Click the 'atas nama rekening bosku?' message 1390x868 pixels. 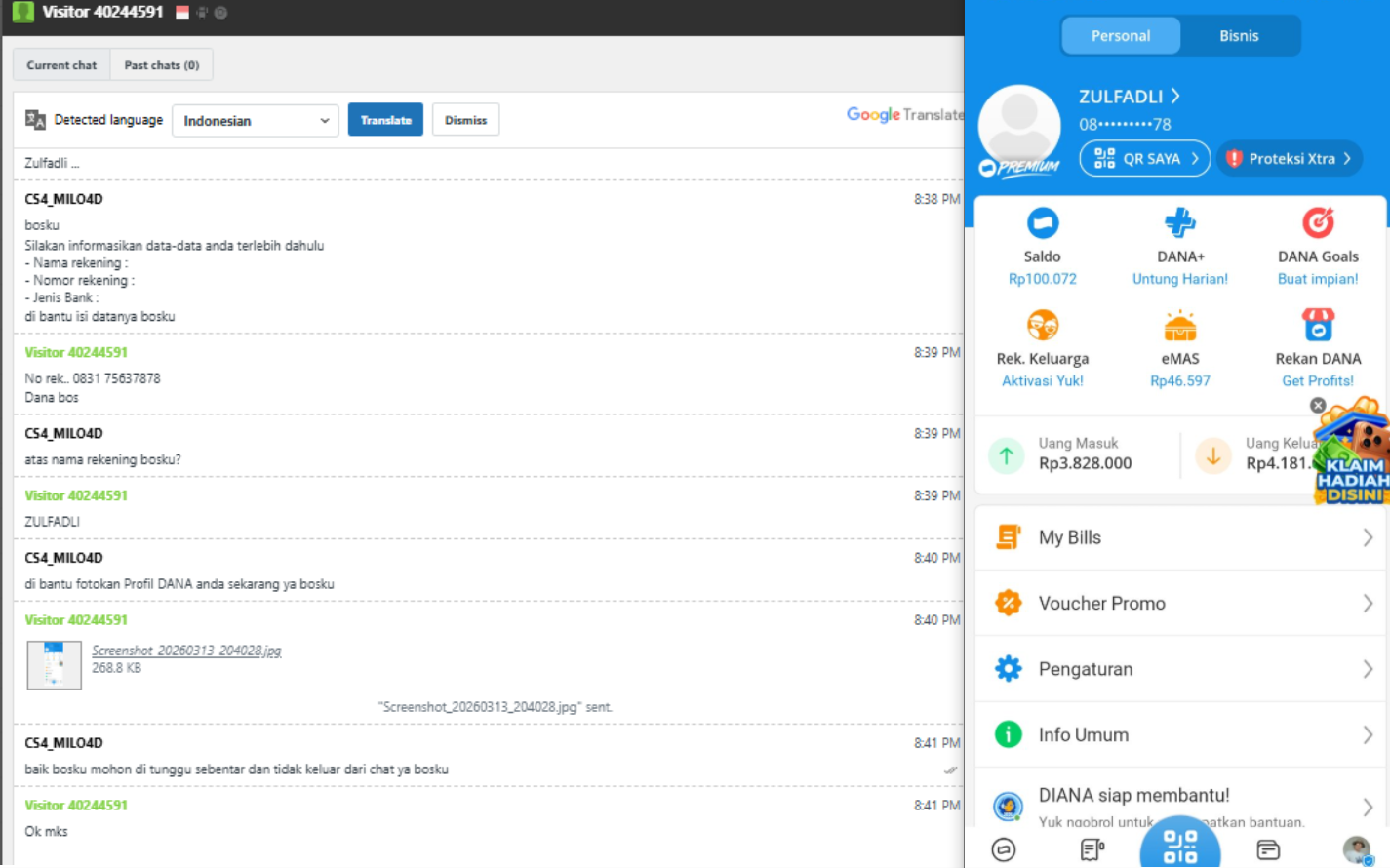102,460
